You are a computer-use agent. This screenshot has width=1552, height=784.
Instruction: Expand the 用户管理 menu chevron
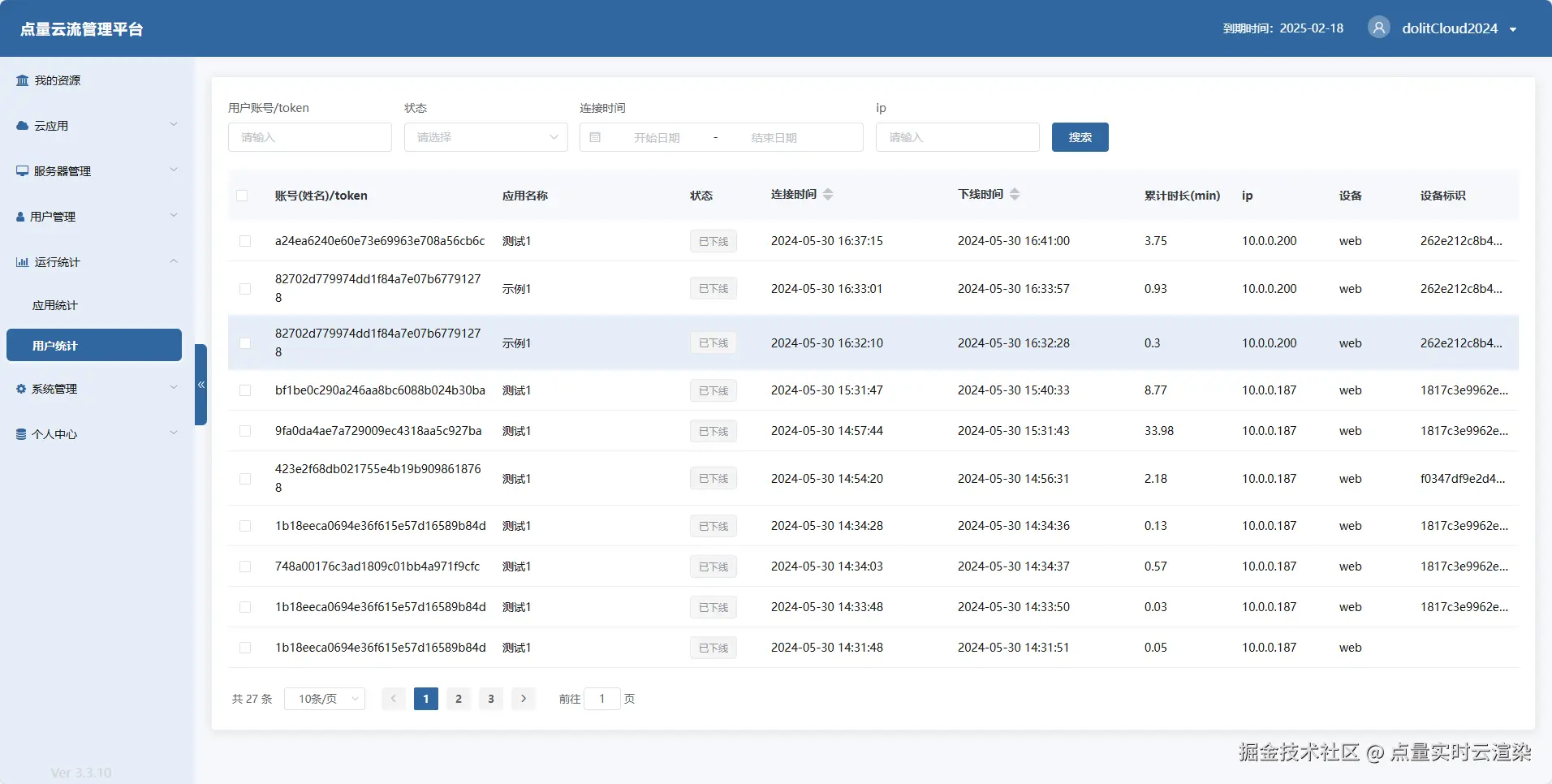[173, 215]
